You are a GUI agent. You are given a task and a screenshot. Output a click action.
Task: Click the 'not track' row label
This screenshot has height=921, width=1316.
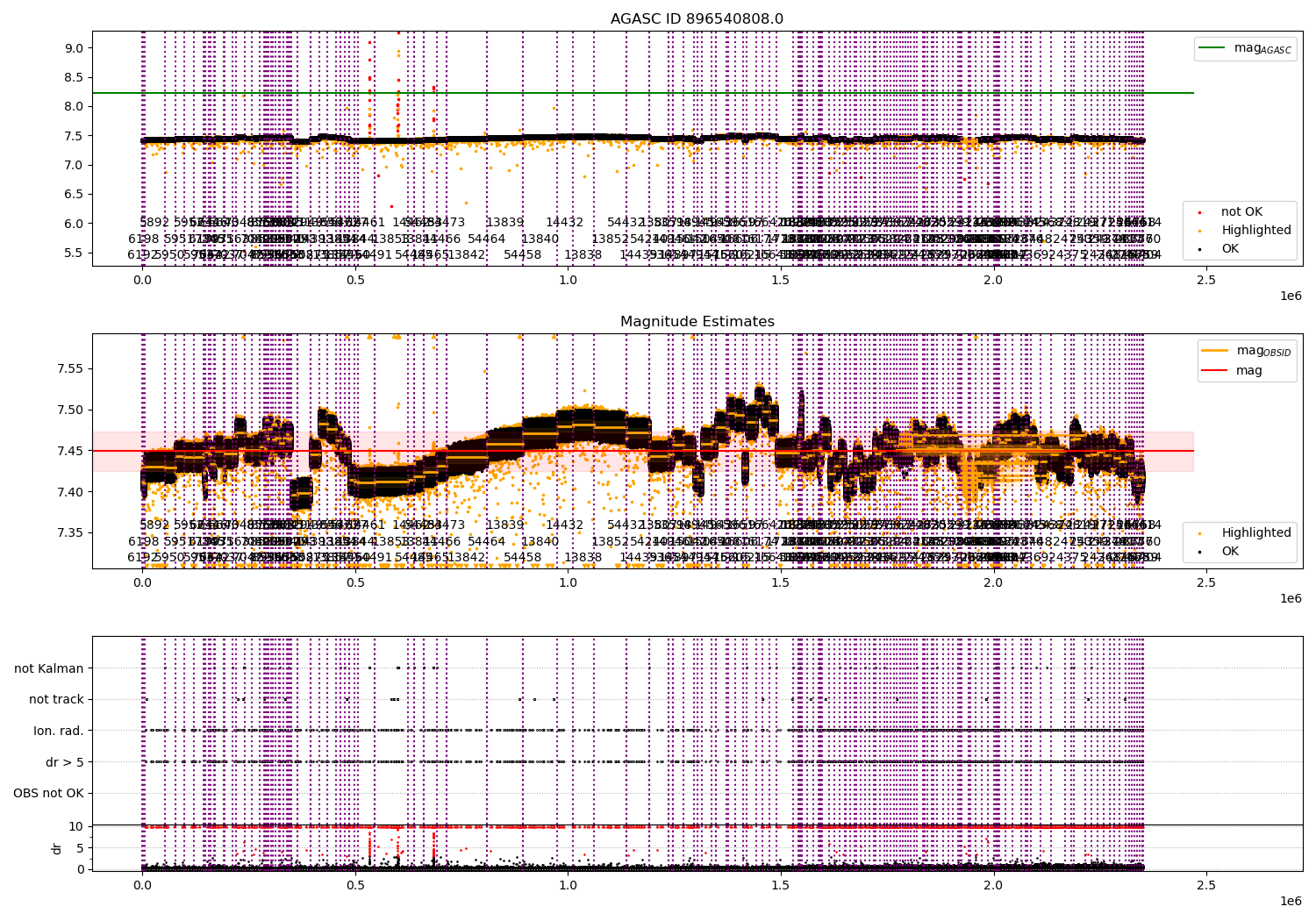pyautogui.click(x=56, y=699)
